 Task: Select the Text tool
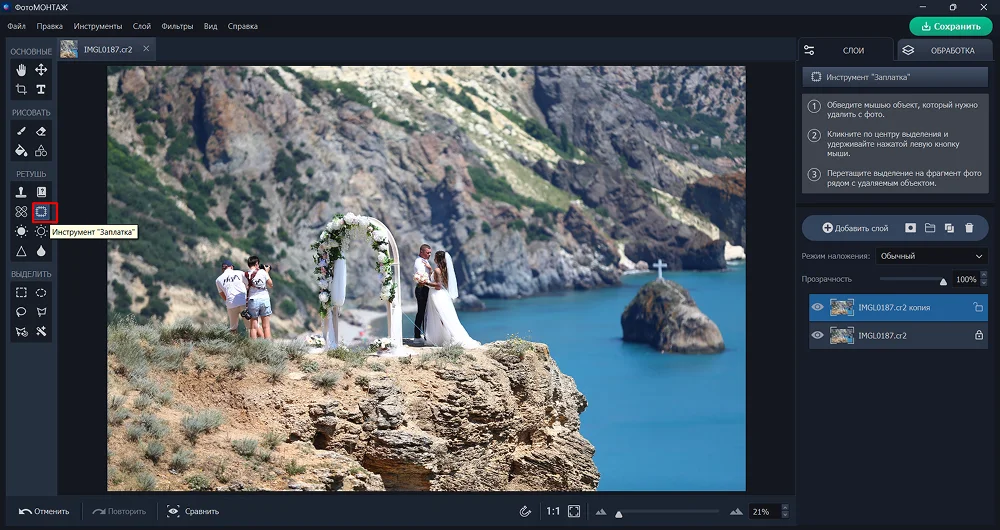coord(41,89)
